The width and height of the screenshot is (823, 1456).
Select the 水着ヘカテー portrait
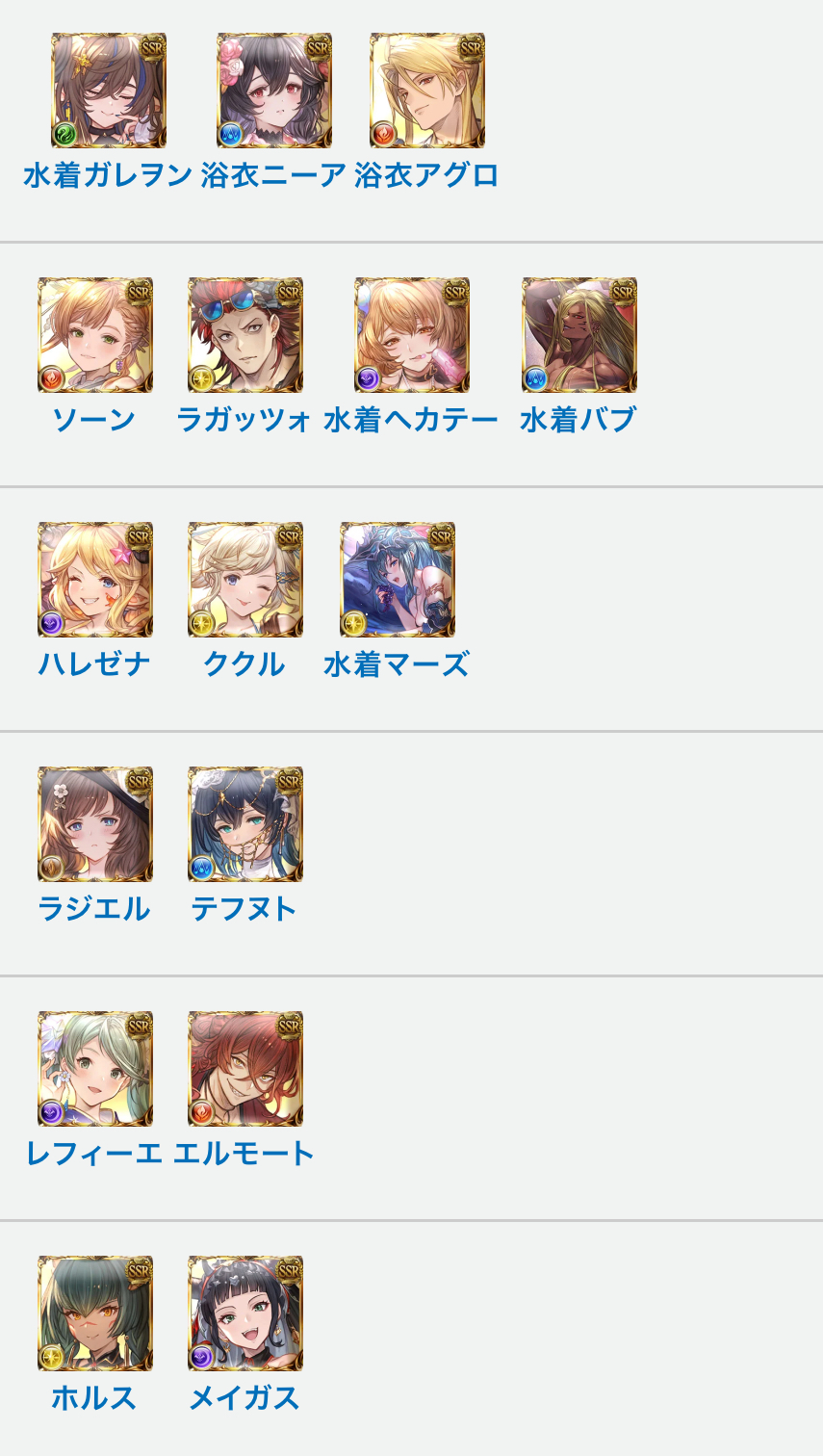412,335
